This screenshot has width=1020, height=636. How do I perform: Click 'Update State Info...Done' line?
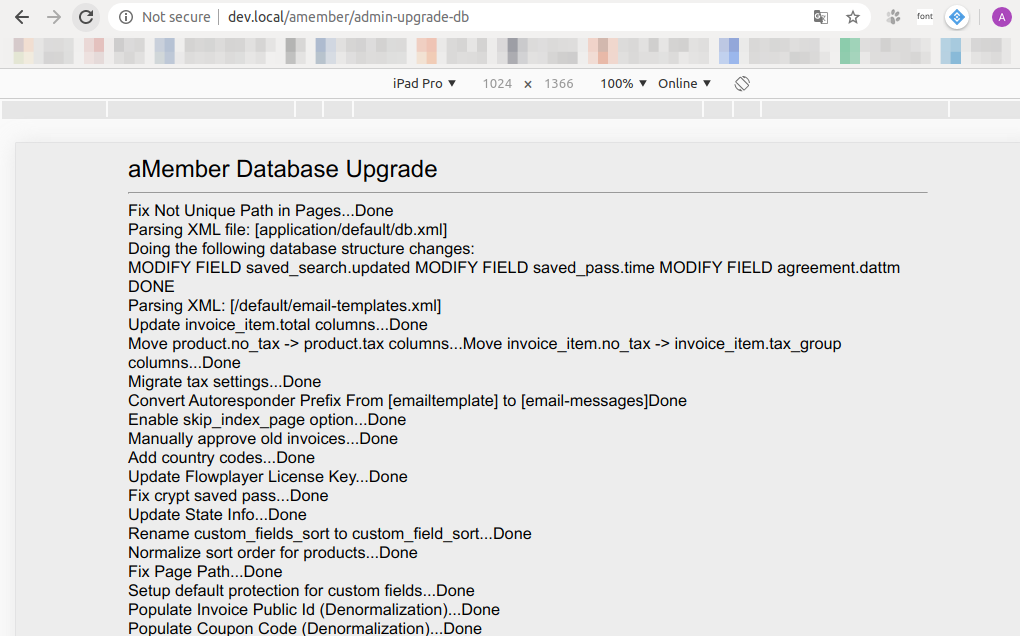click(217, 514)
